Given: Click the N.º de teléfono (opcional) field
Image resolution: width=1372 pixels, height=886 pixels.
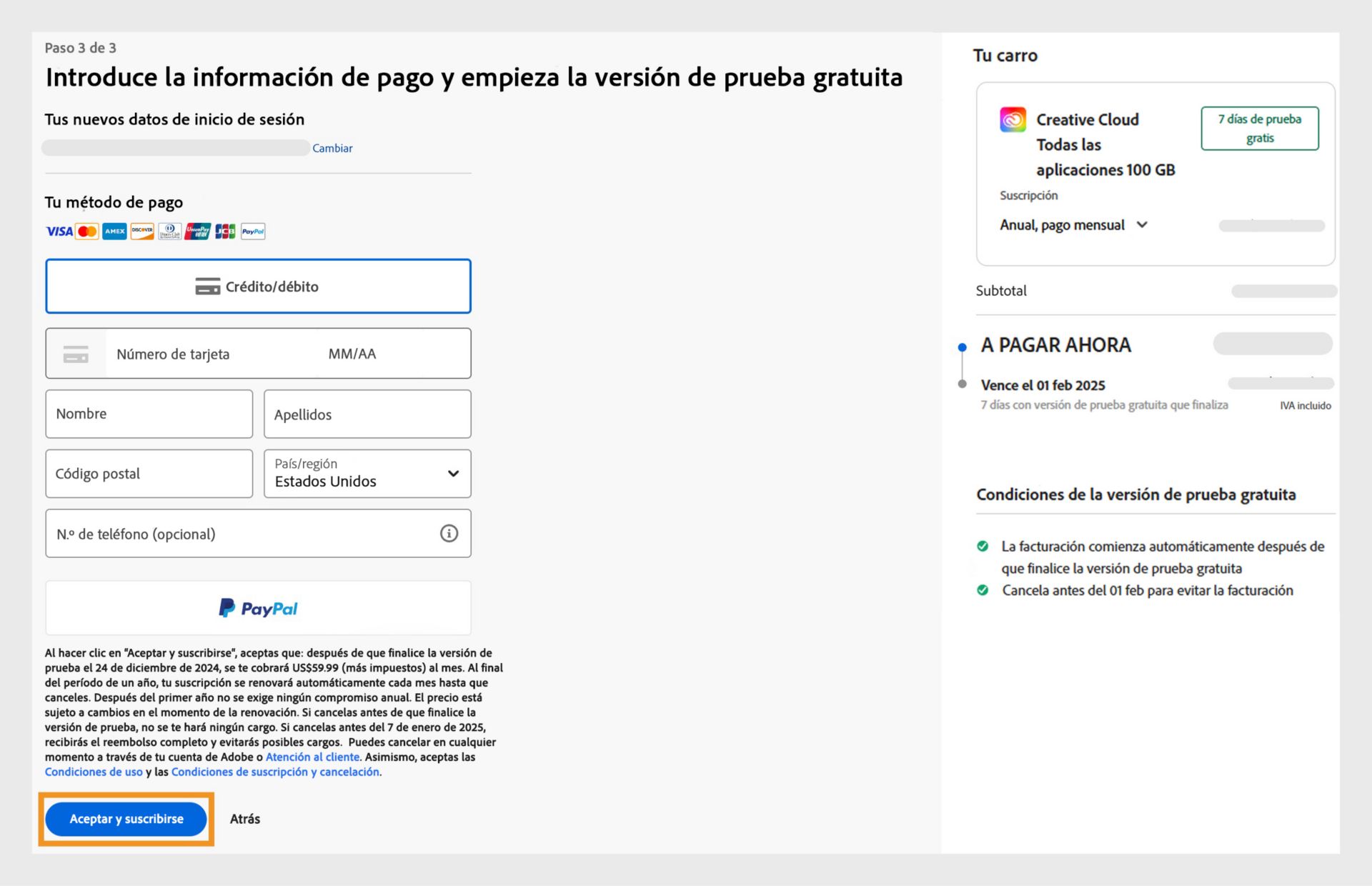Looking at the screenshot, I should pyautogui.click(x=258, y=533).
